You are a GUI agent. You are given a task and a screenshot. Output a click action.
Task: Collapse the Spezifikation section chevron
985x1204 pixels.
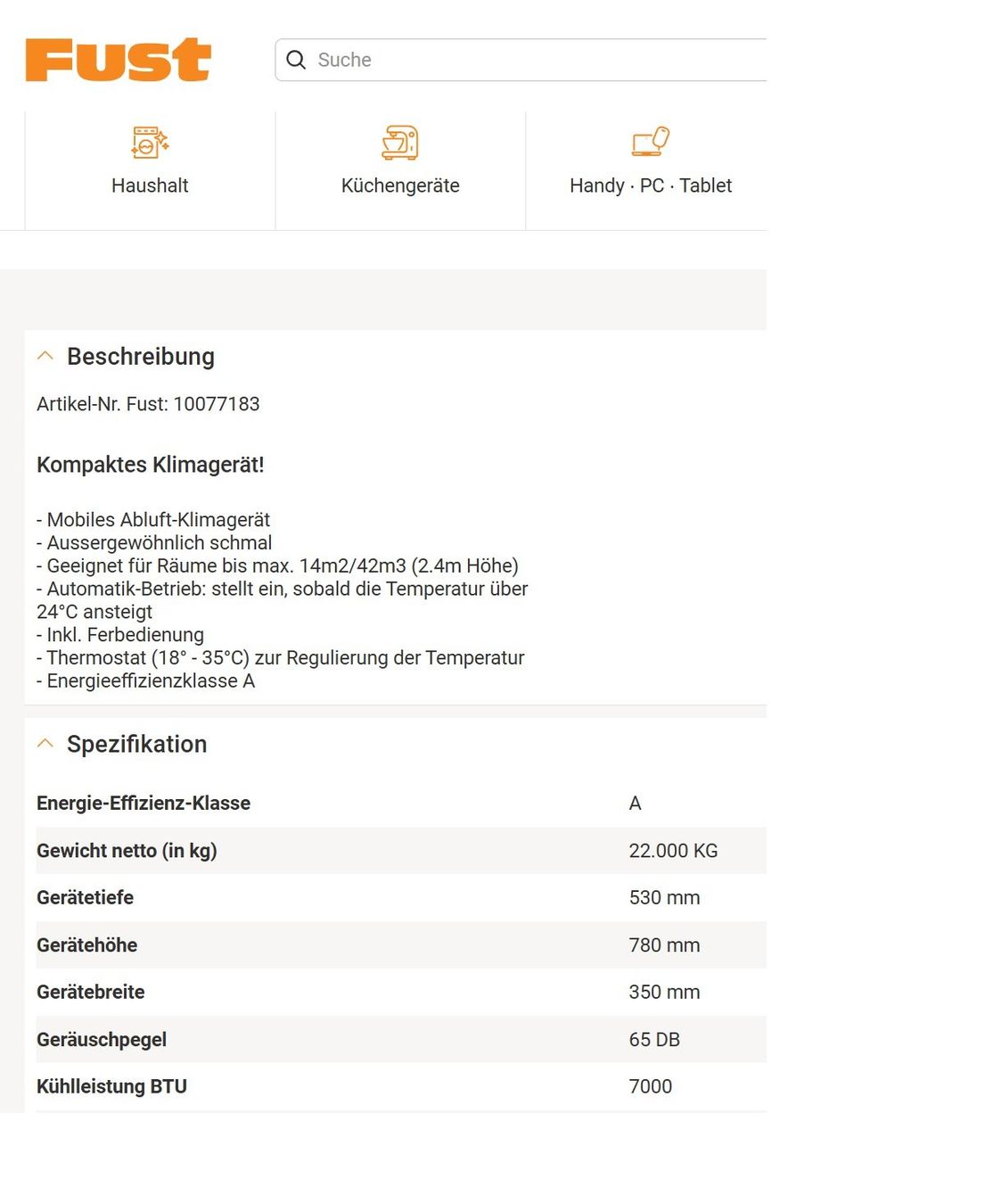(x=45, y=743)
